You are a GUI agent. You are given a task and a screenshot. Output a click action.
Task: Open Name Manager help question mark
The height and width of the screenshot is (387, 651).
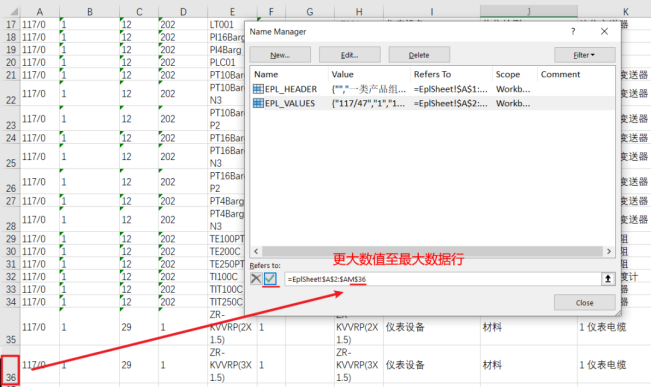point(573,32)
